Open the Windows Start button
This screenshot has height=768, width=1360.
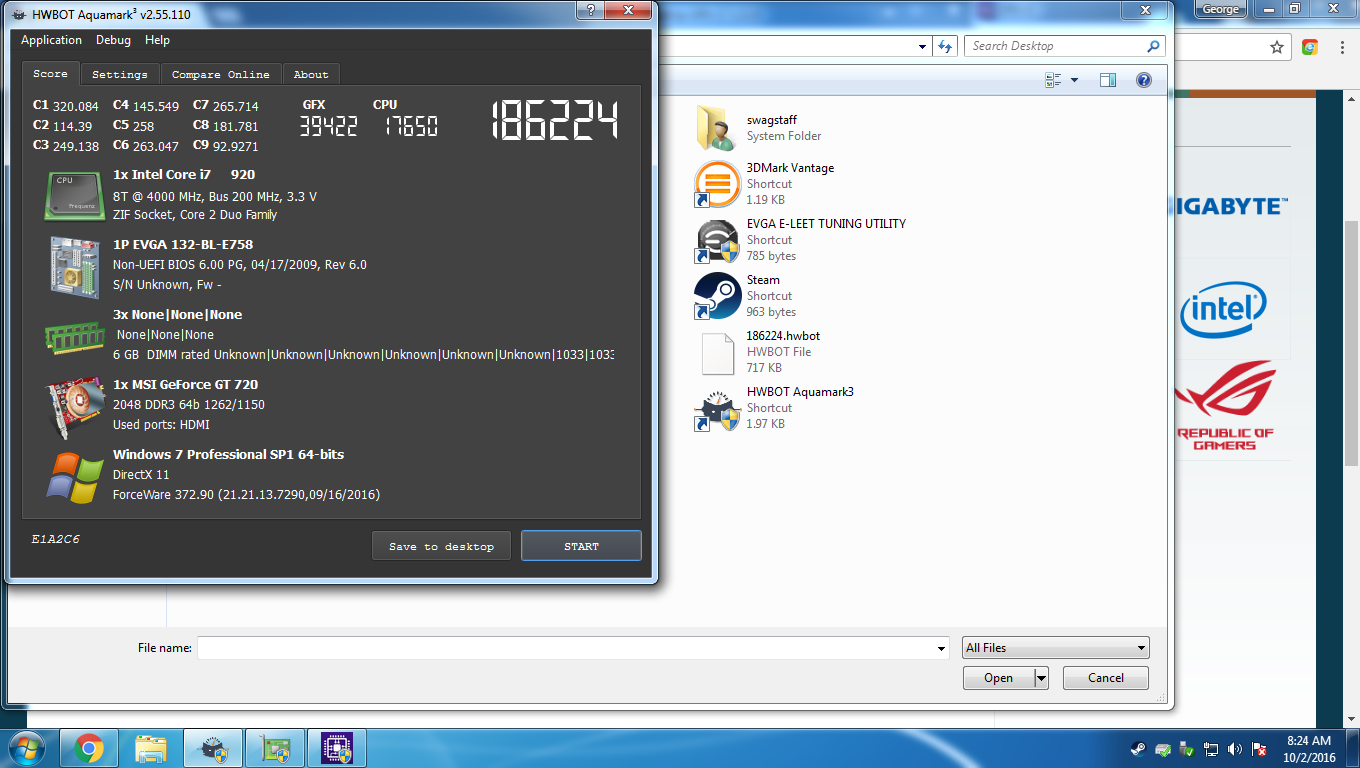pos(27,748)
